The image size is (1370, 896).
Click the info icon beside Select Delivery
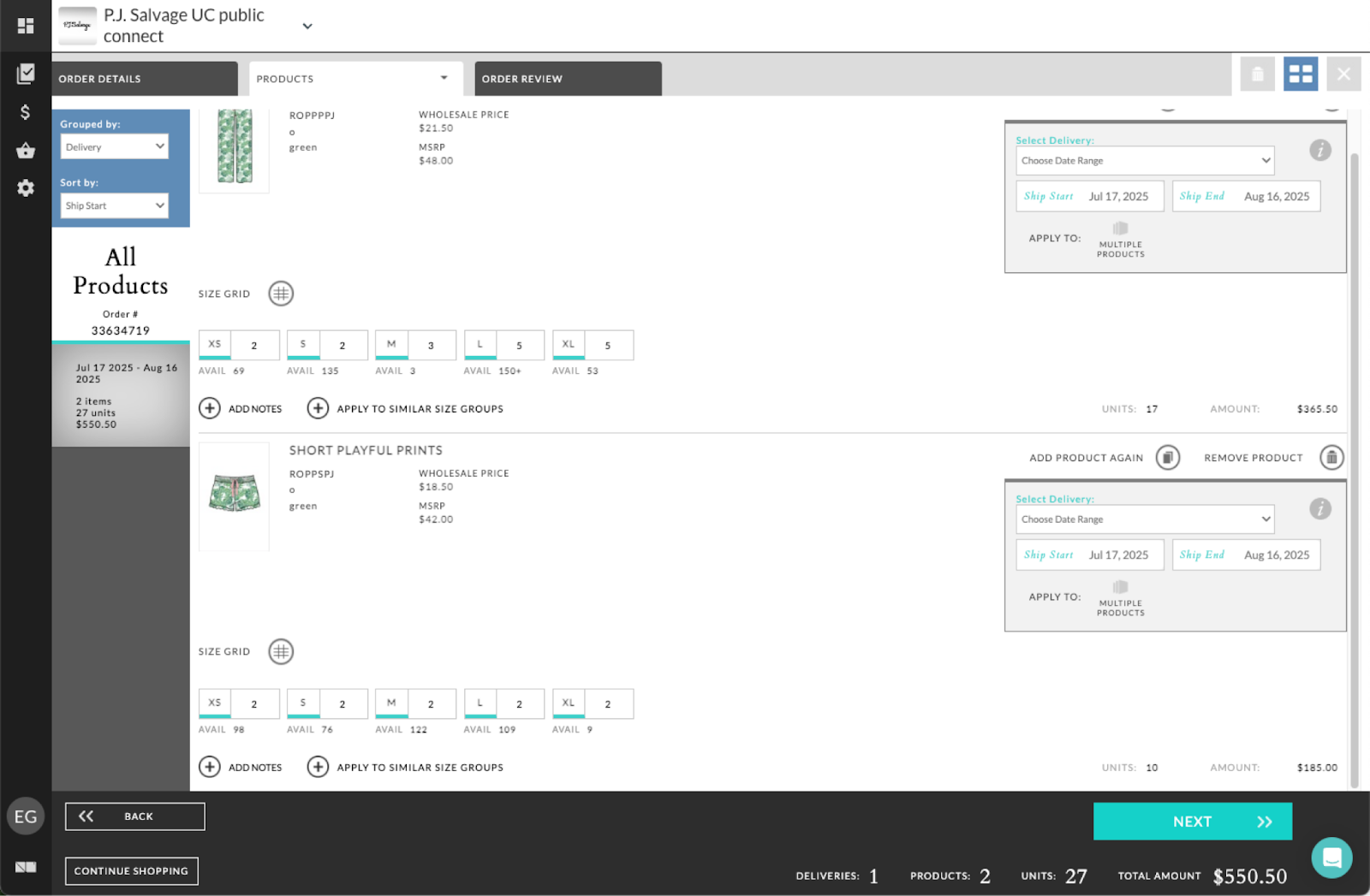1320,150
